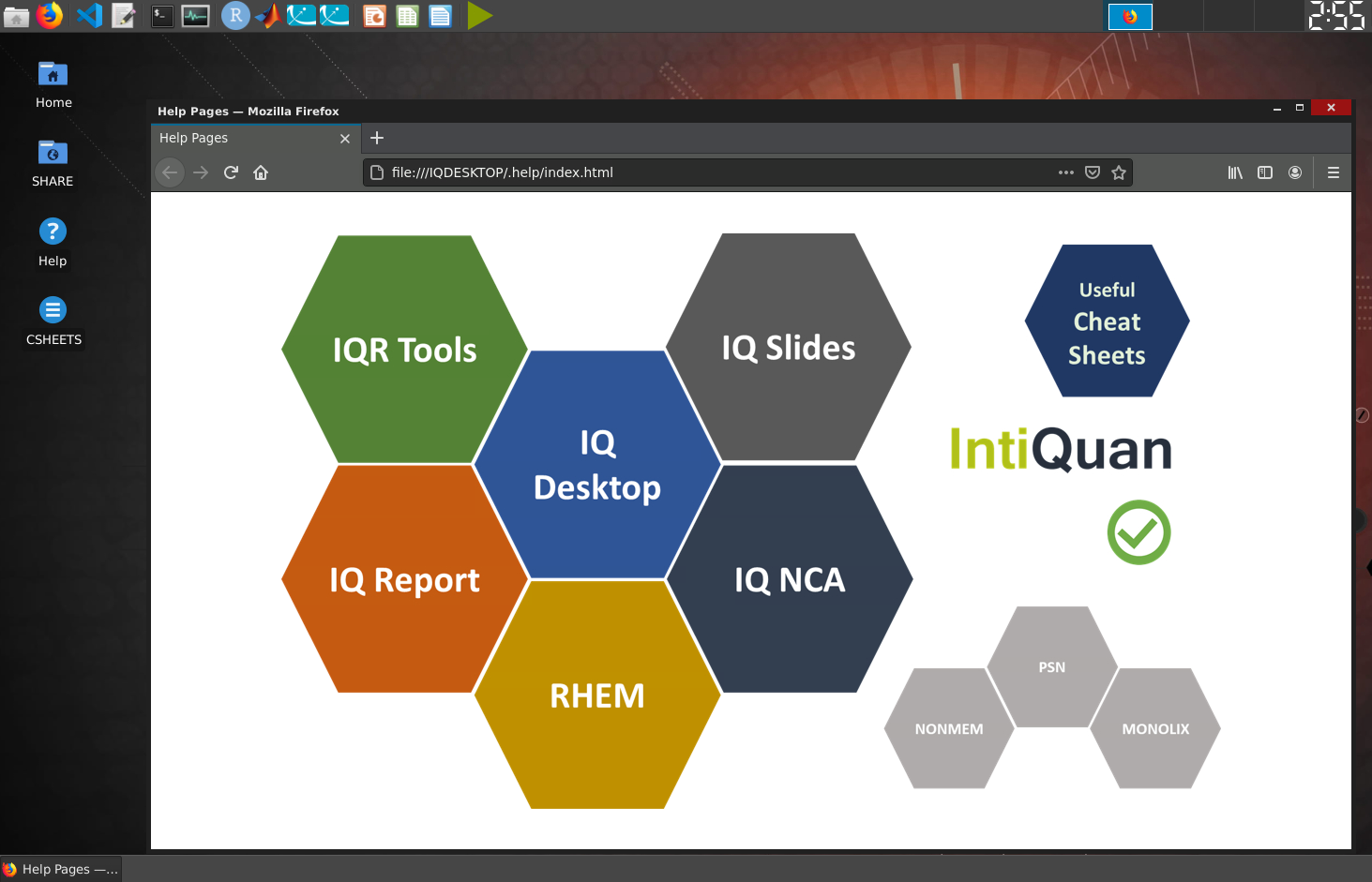Open the file manager home folder in top panel

pos(17,16)
